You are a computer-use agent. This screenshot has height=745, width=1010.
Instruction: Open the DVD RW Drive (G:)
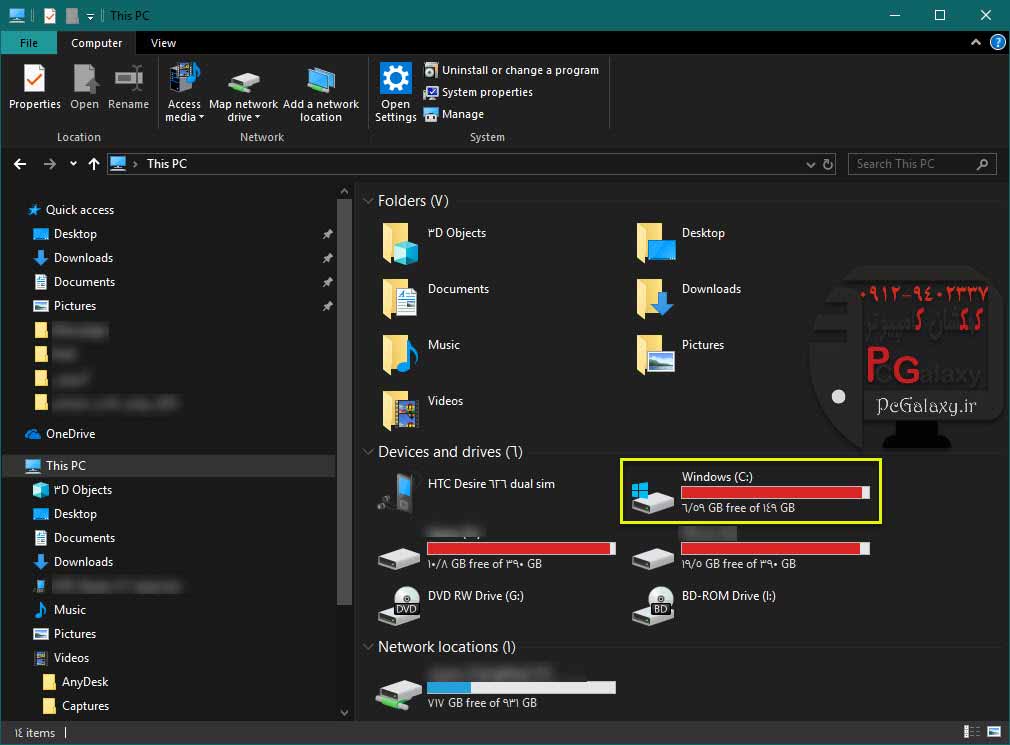click(474, 596)
